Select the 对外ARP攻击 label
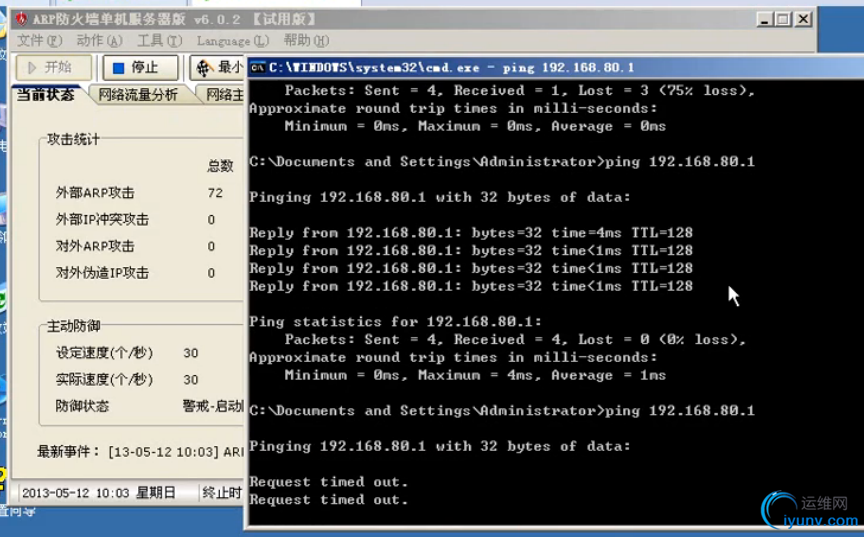The width and height of the screenshot is (864, 537). coord(95,246)
